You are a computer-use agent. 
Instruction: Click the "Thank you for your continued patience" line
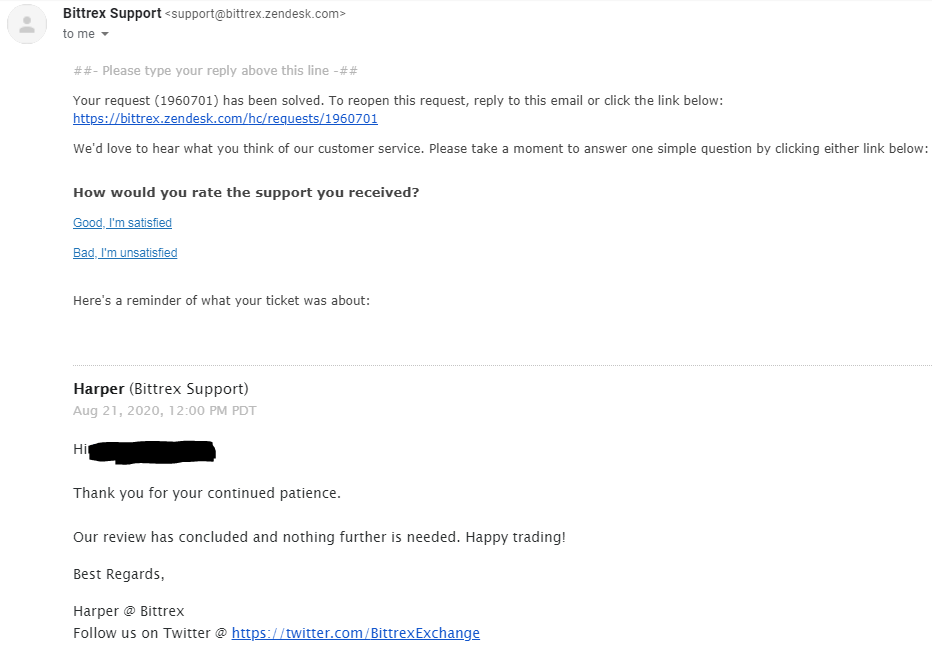[207, 493]
